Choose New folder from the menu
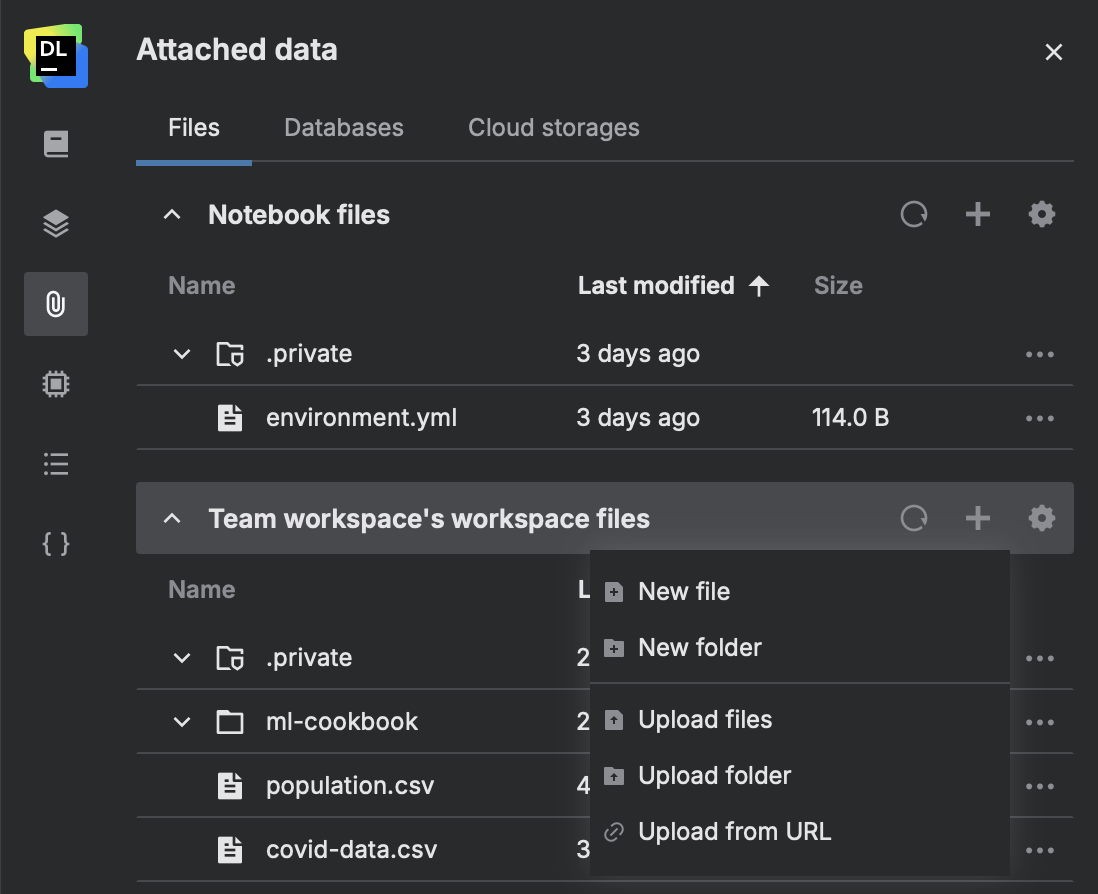 (x=800, y=648)
